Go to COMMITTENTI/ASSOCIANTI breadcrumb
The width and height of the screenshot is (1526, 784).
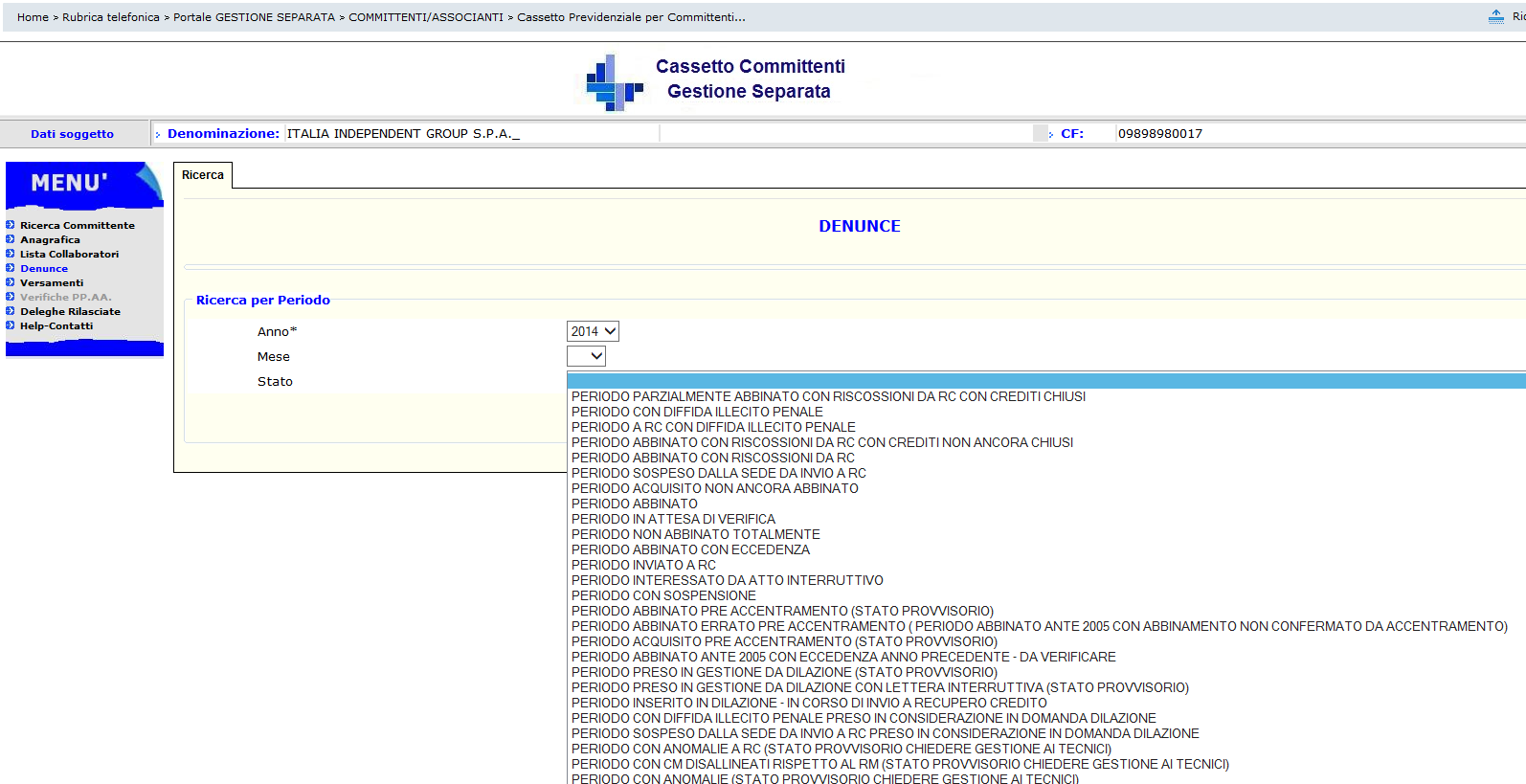pos(426,17)
